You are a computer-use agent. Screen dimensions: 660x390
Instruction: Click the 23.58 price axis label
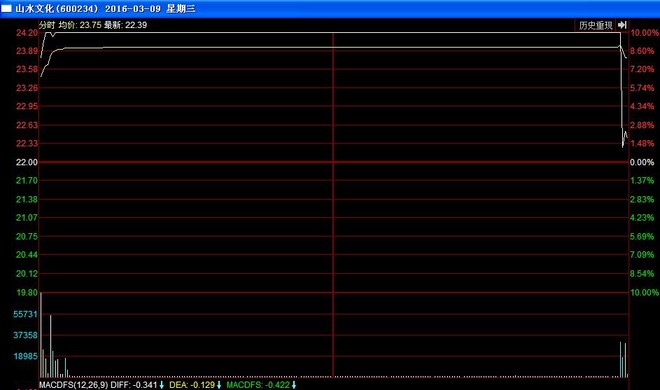(27, 69)
